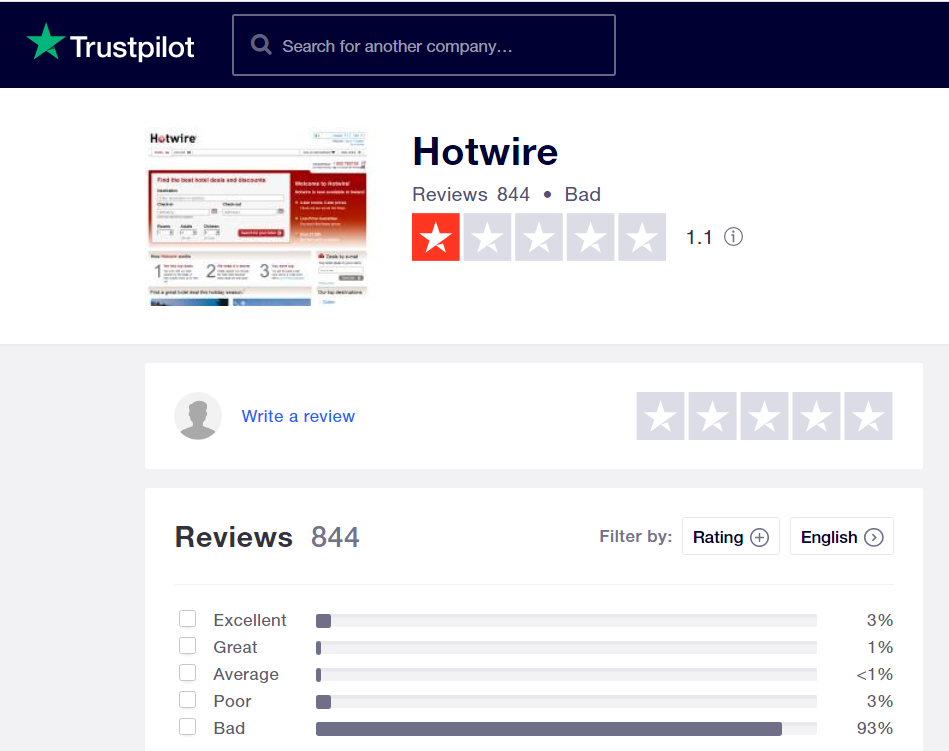Open the Hotwire website screenshot thumbnail
The width and height of the screenshot is (949, 751).
coord(257,217)
